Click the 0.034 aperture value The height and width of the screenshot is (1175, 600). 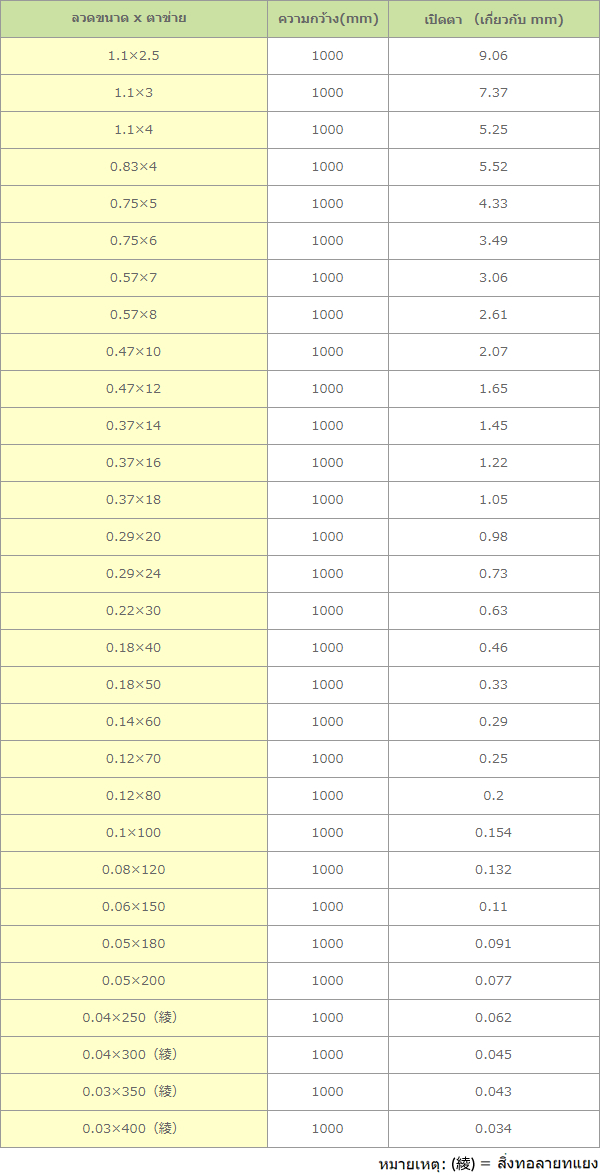pyautogui.click(x=493, y=1129)
